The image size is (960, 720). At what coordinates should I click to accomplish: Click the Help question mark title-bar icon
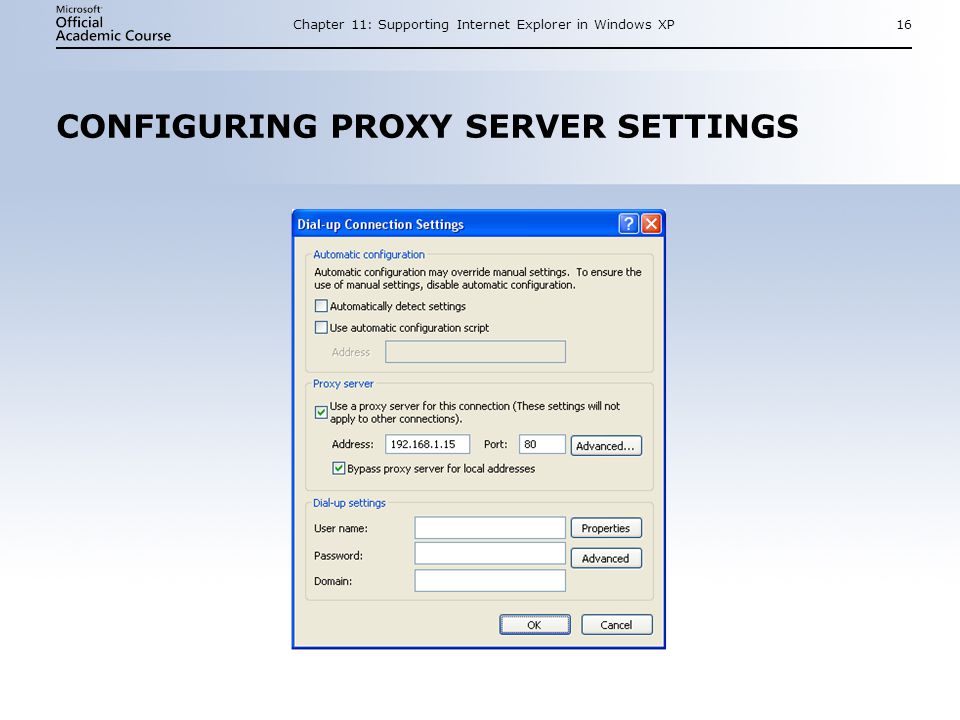point(628,224)
